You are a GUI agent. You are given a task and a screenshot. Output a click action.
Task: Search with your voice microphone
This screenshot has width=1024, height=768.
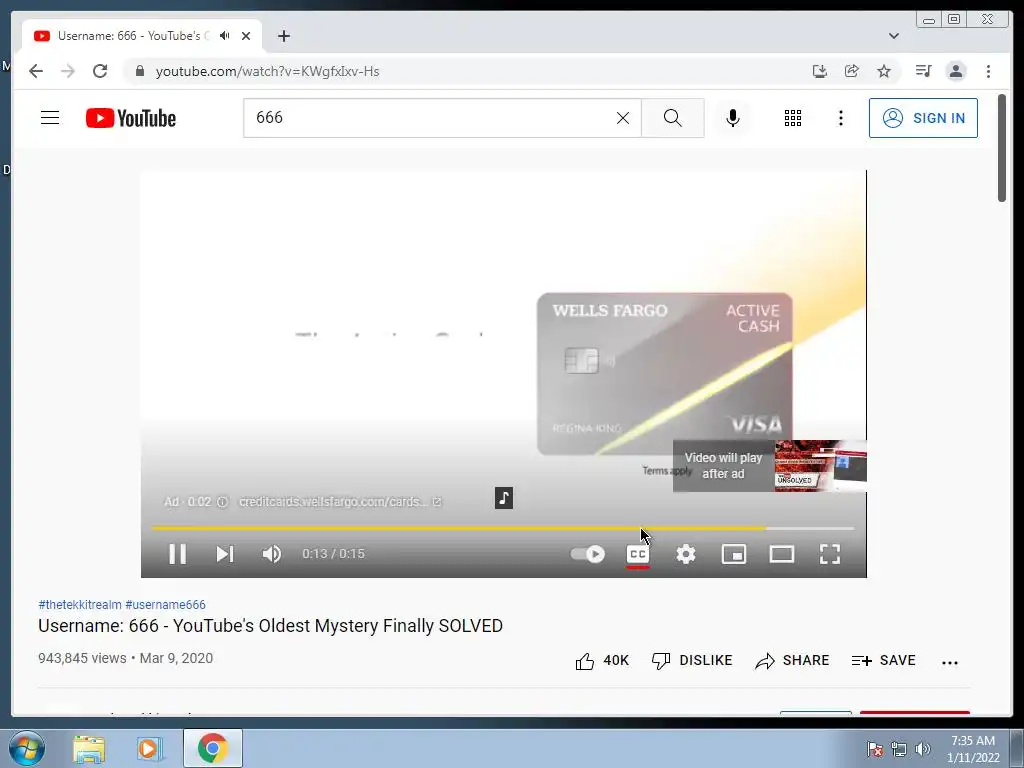[x=733, y=118]
